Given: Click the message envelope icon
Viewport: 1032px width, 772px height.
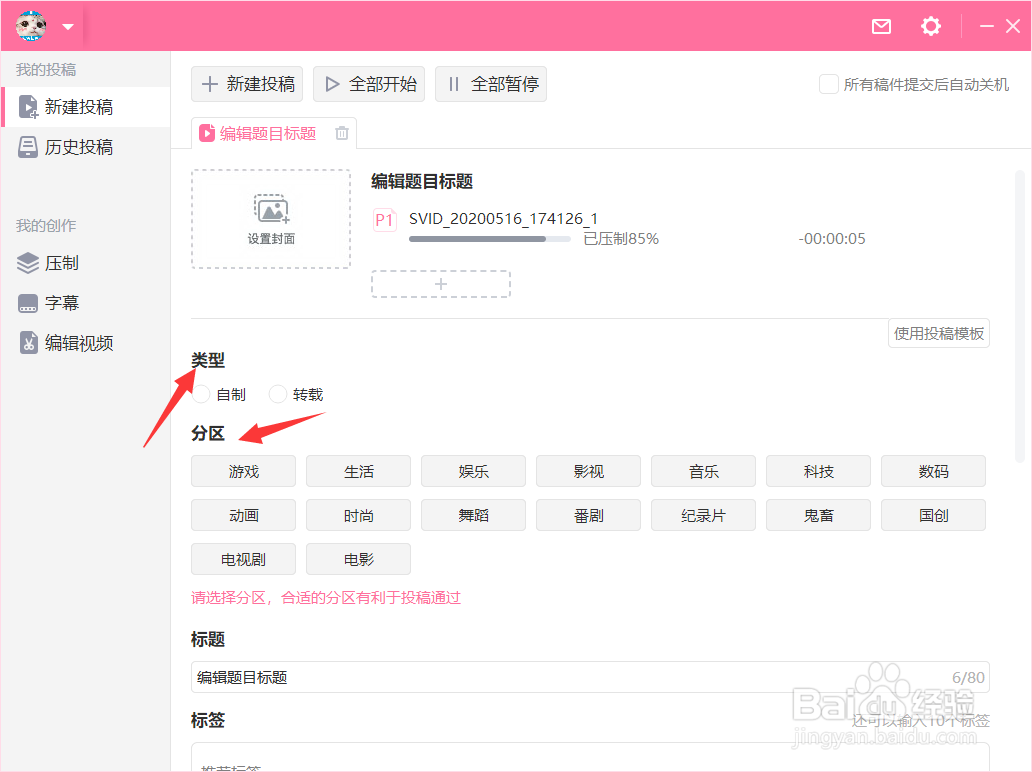Looking at the screenshot, I should coord(881,27).
